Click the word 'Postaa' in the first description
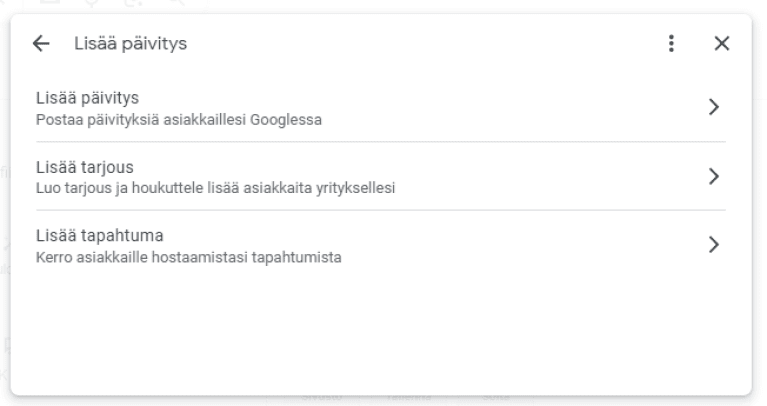 53,121
